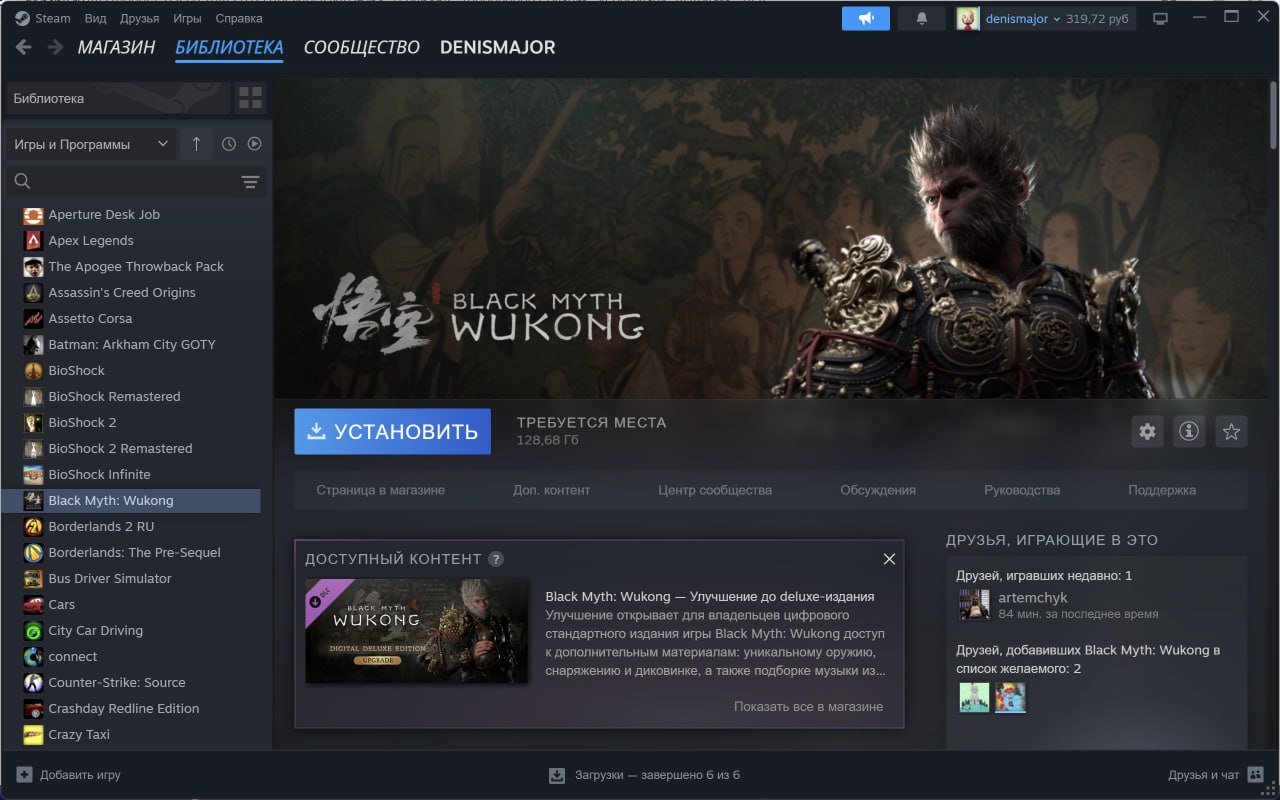
Task: Open Поддержка link
Action: pyautogui.click(x=1162, y=490)
